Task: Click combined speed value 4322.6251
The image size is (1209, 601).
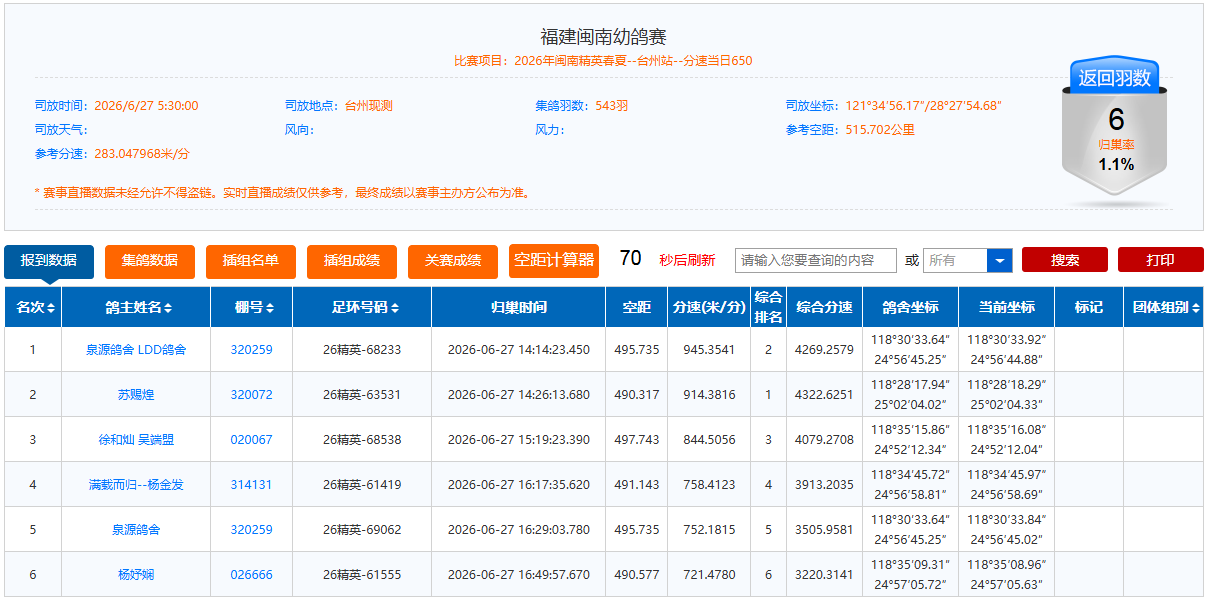Action: coord(825,395)
